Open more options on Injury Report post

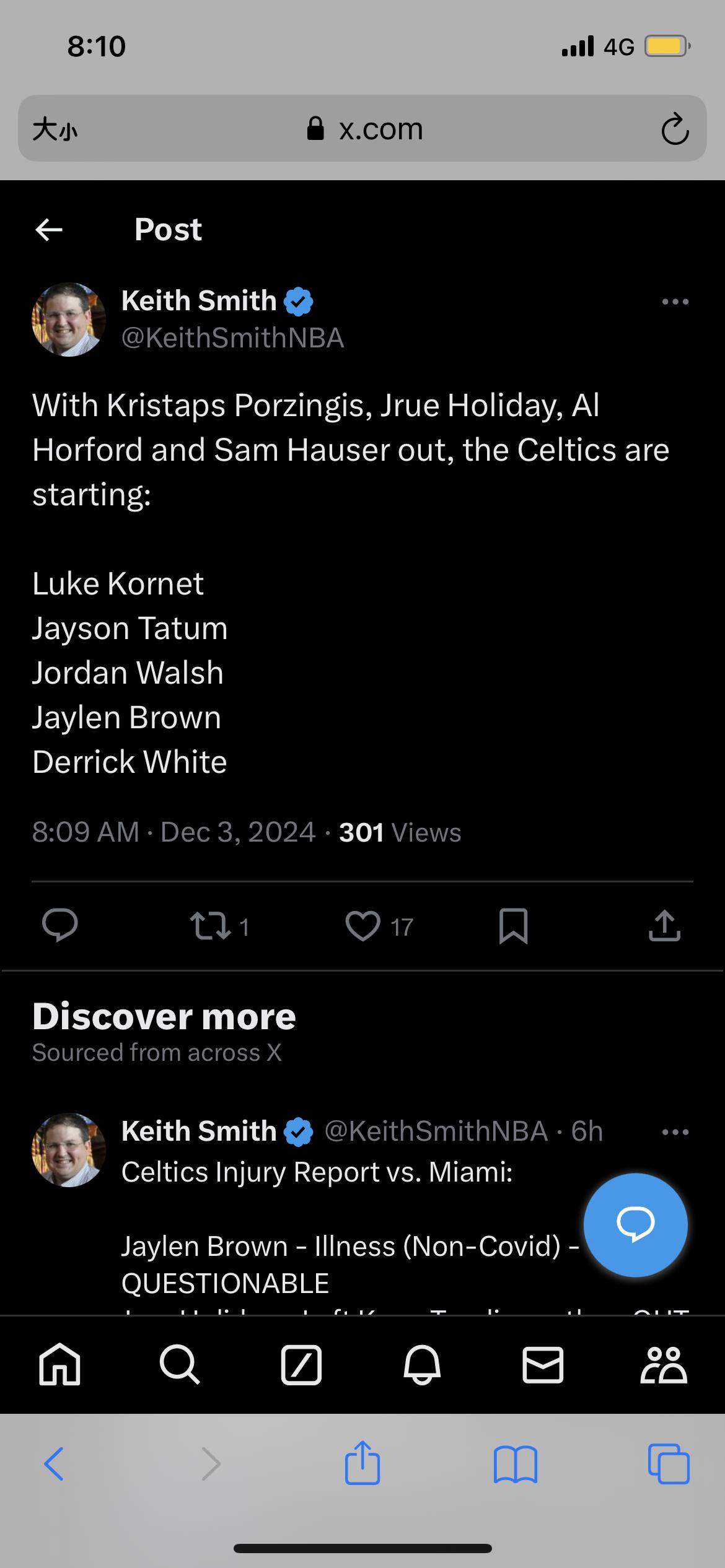pyautogui.click(x=675, y=1132)
